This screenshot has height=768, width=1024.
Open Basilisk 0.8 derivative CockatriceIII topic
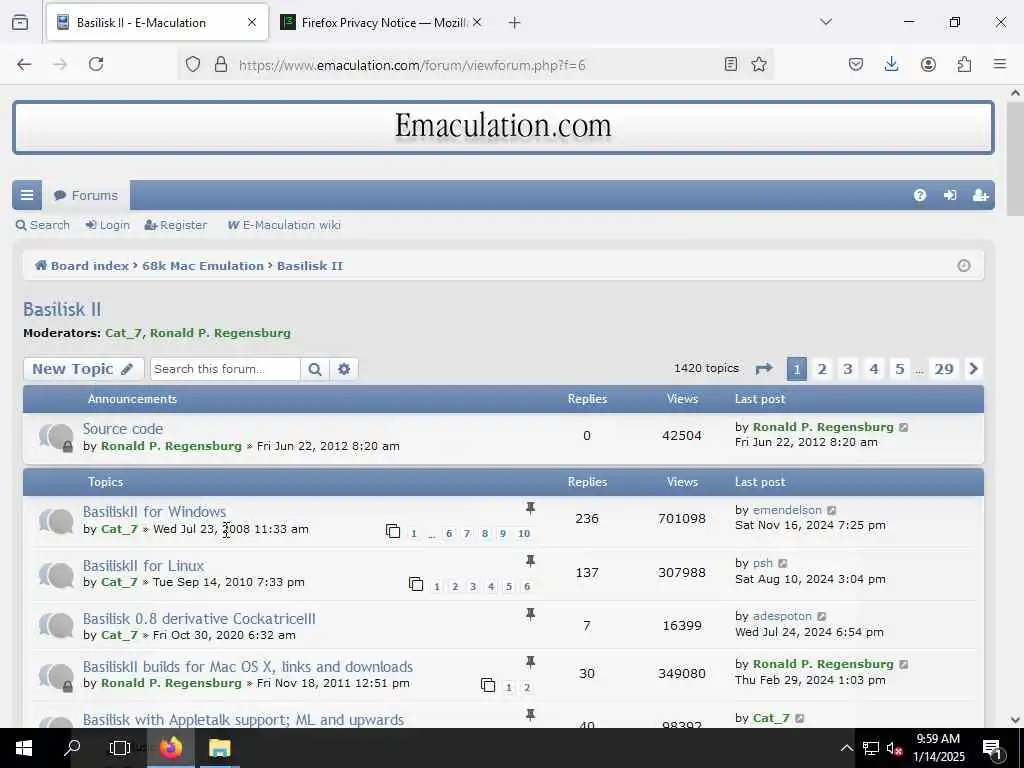(199, 618)
